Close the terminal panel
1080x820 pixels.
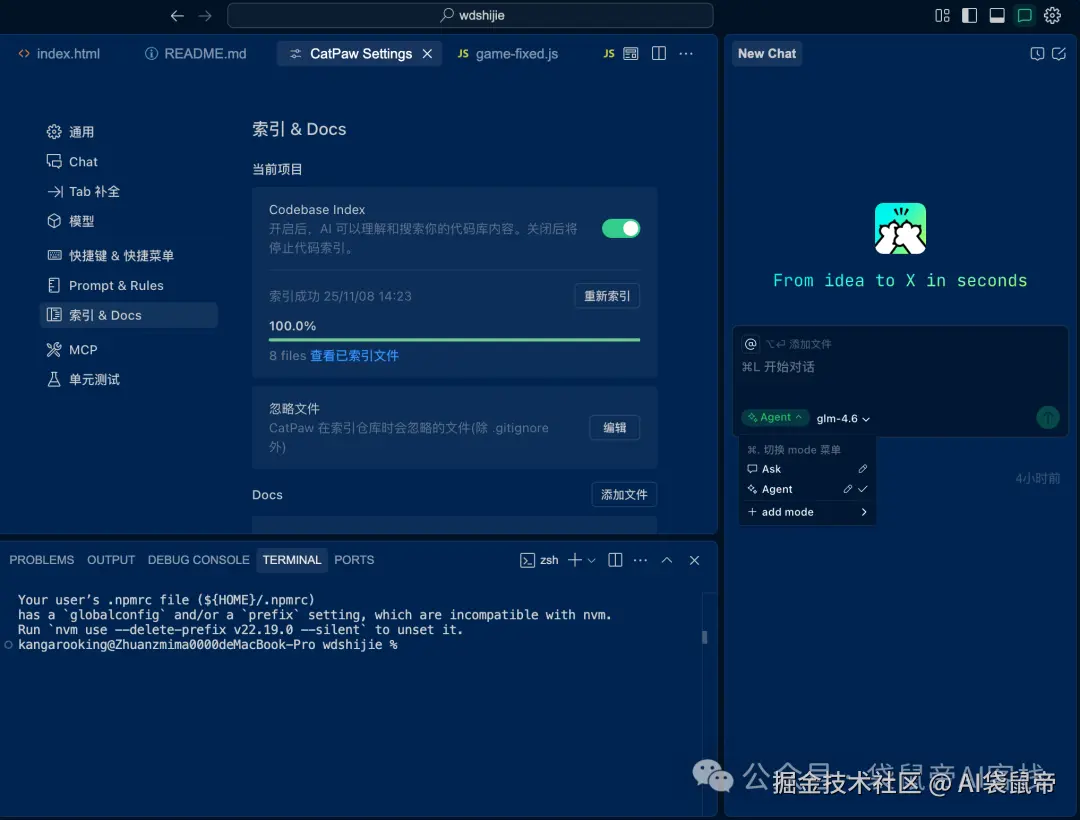pos(694,560)
